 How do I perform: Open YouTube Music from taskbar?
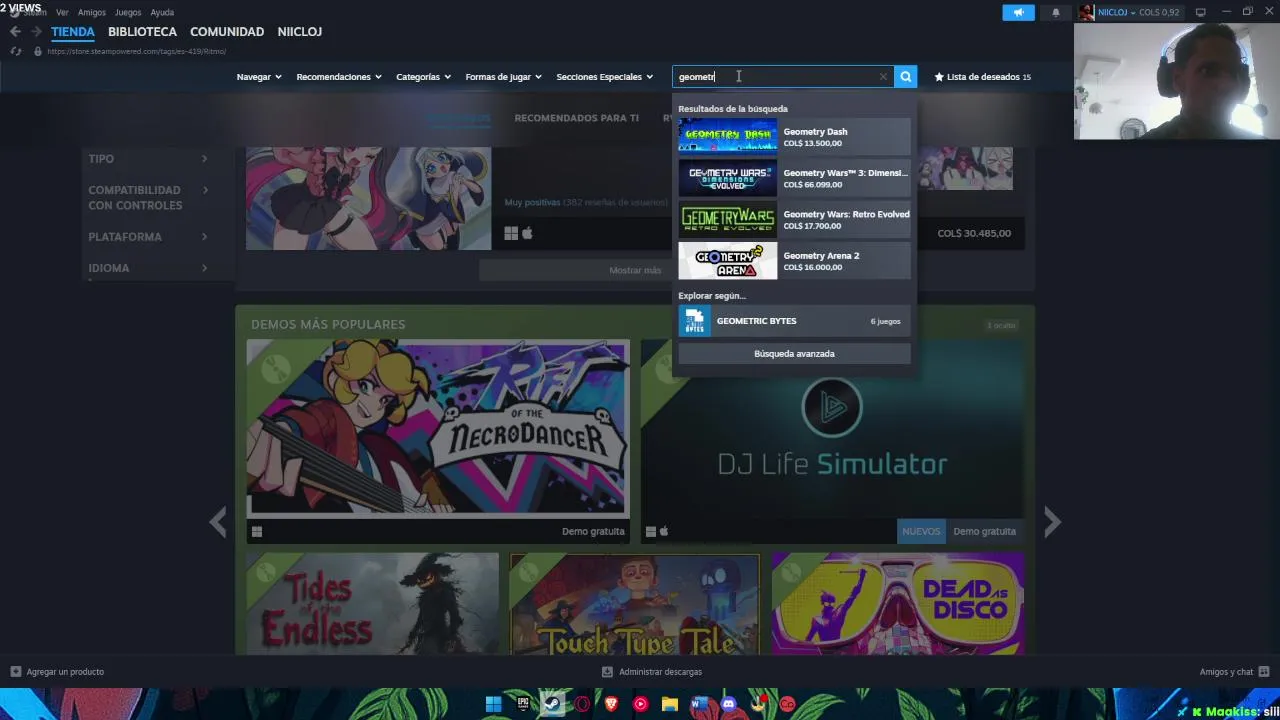pyautogui.click(x=640, y=704)
